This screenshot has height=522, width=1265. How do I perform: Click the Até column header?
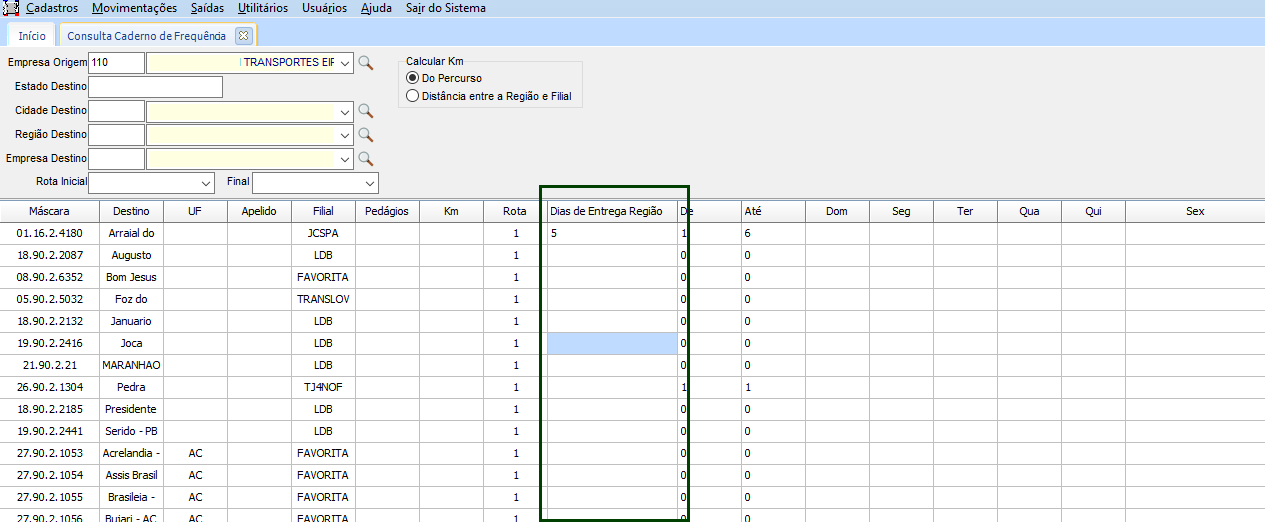point(773,211)
